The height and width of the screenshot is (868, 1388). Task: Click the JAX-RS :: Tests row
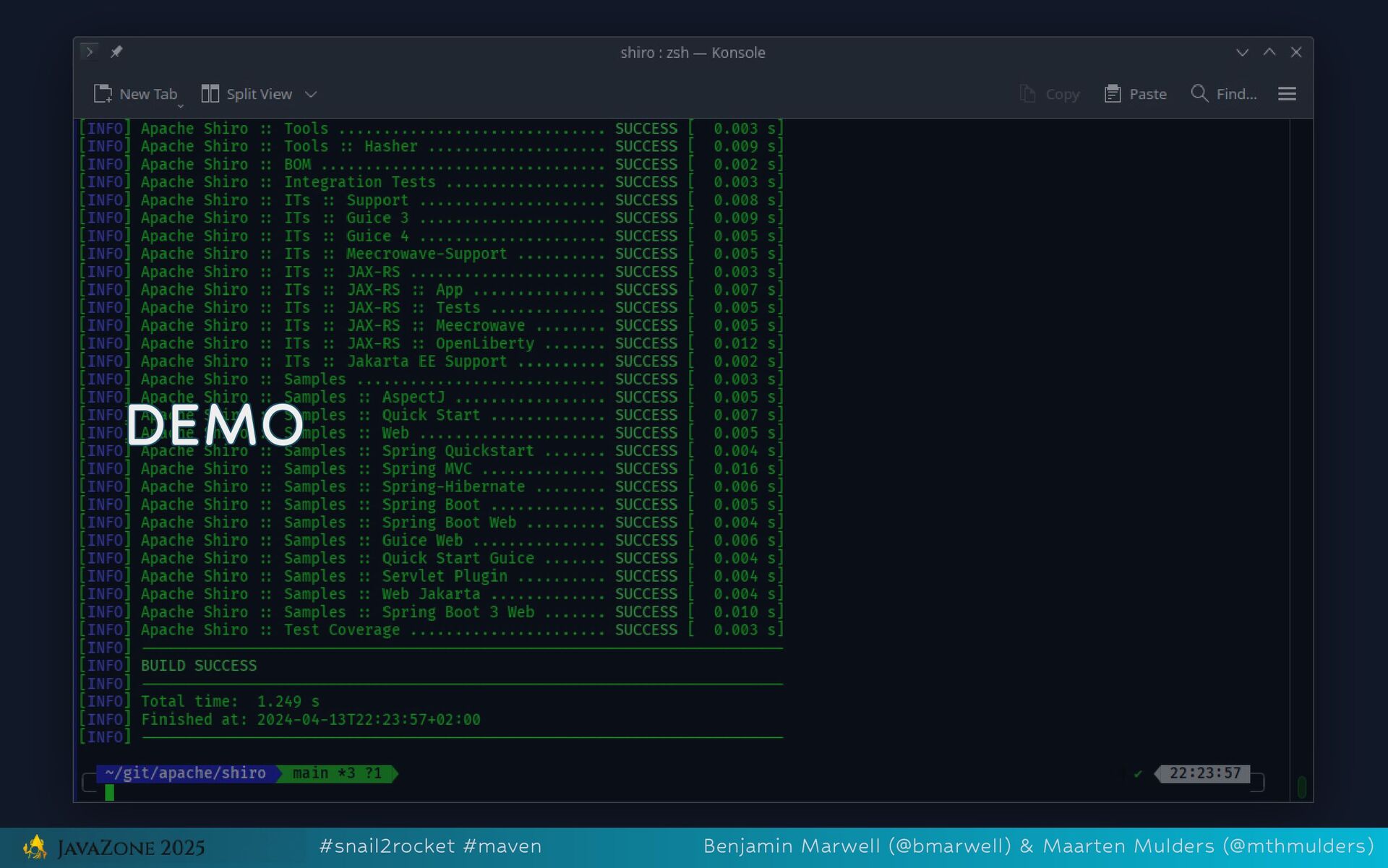pos(432,307)
